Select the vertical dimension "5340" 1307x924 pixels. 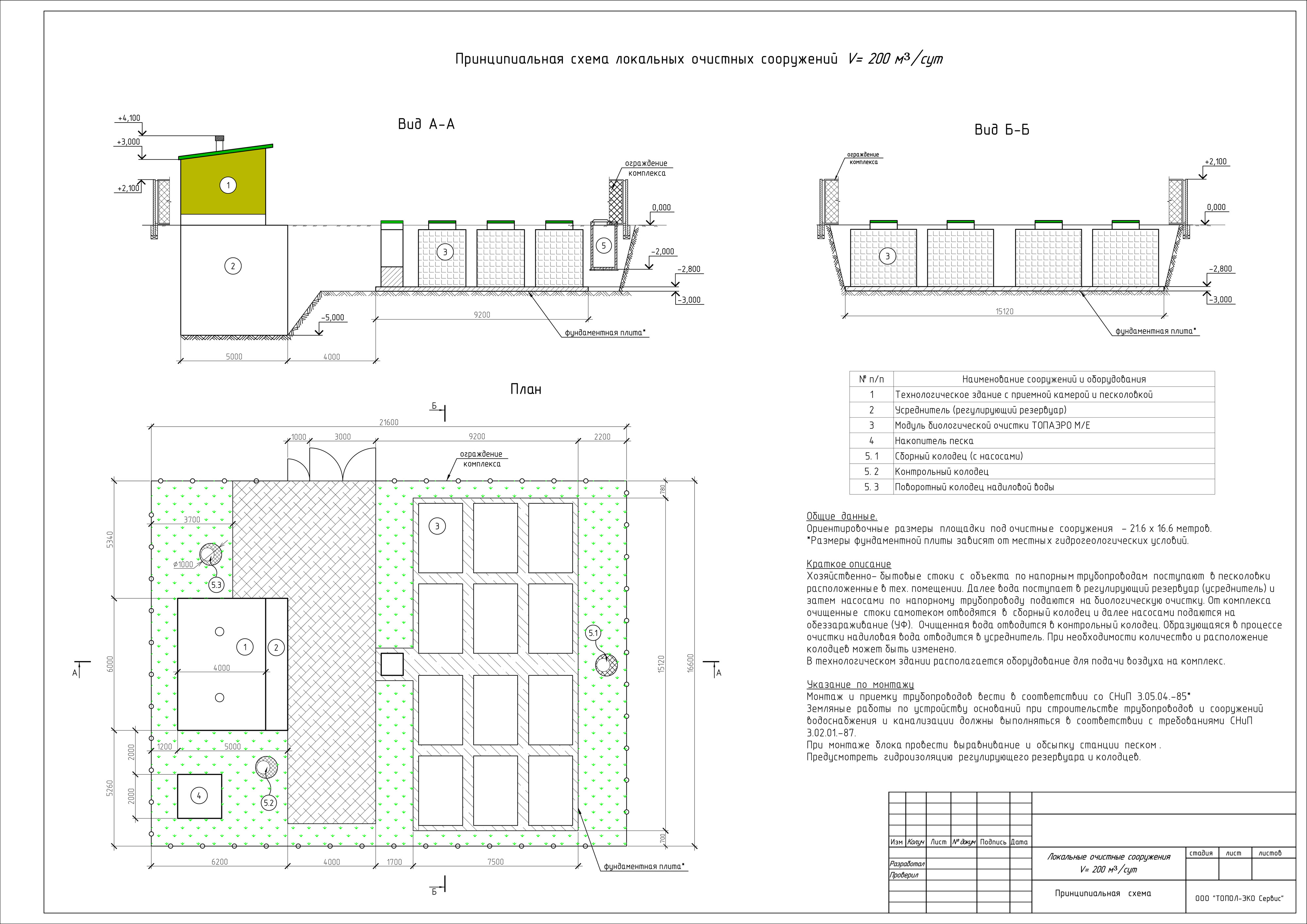(x=110, y=540)
